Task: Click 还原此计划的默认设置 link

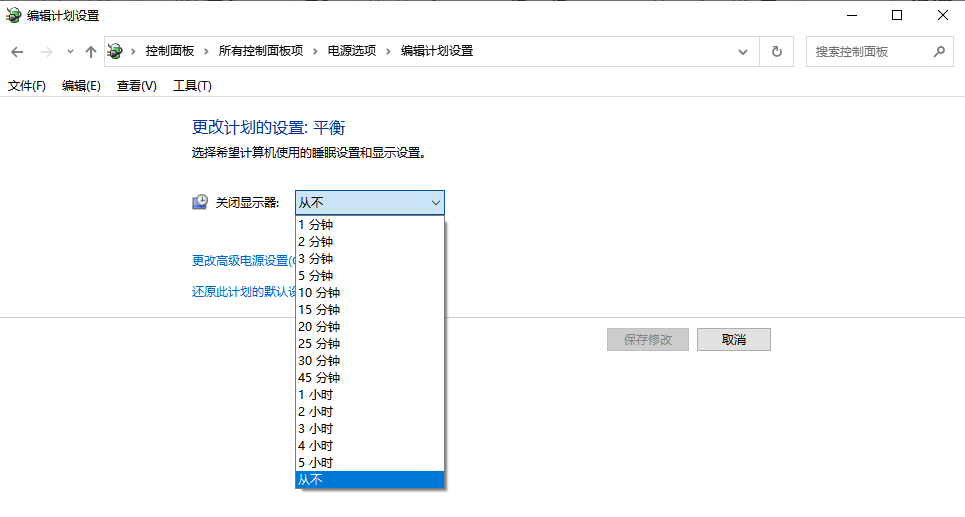Action: (244, 291)
